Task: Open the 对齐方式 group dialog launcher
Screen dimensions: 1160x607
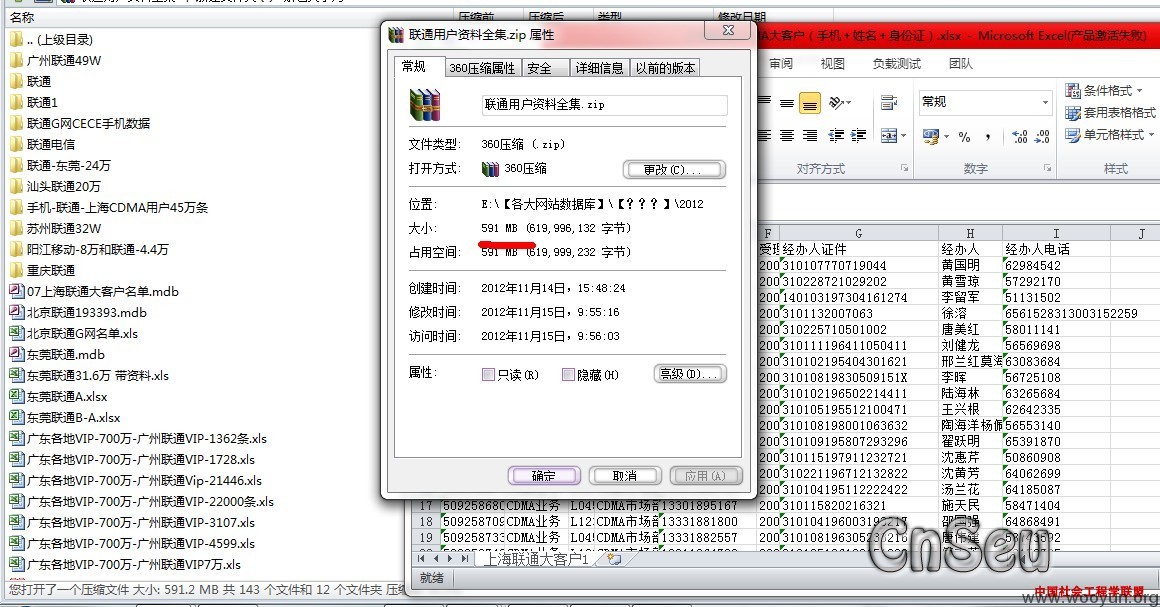Action: pos(904,169)
